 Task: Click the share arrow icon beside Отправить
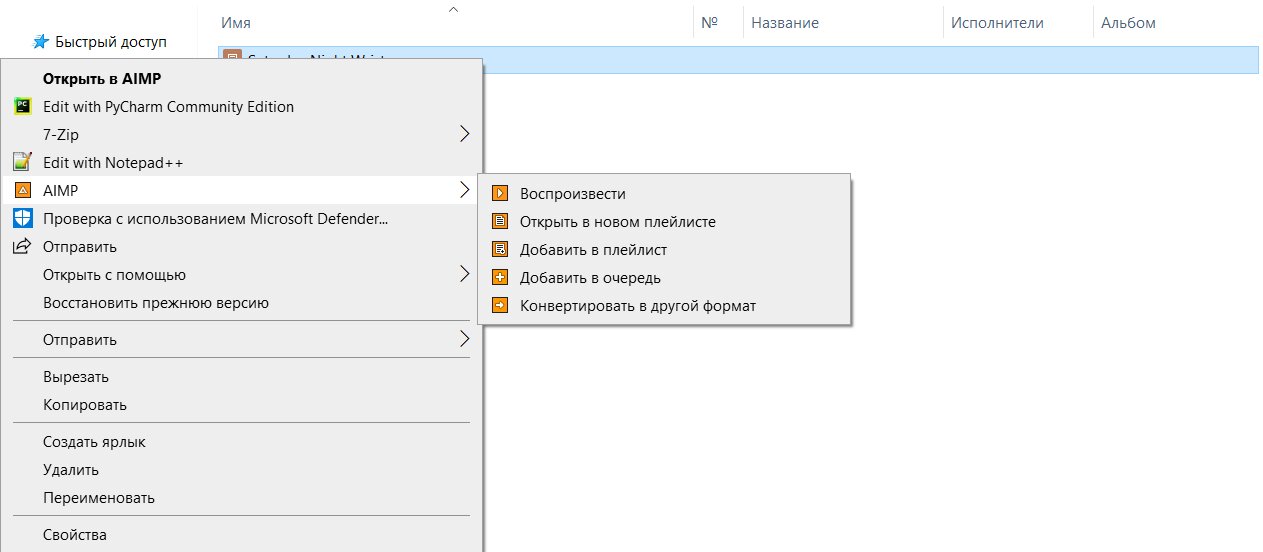point(23,246)
